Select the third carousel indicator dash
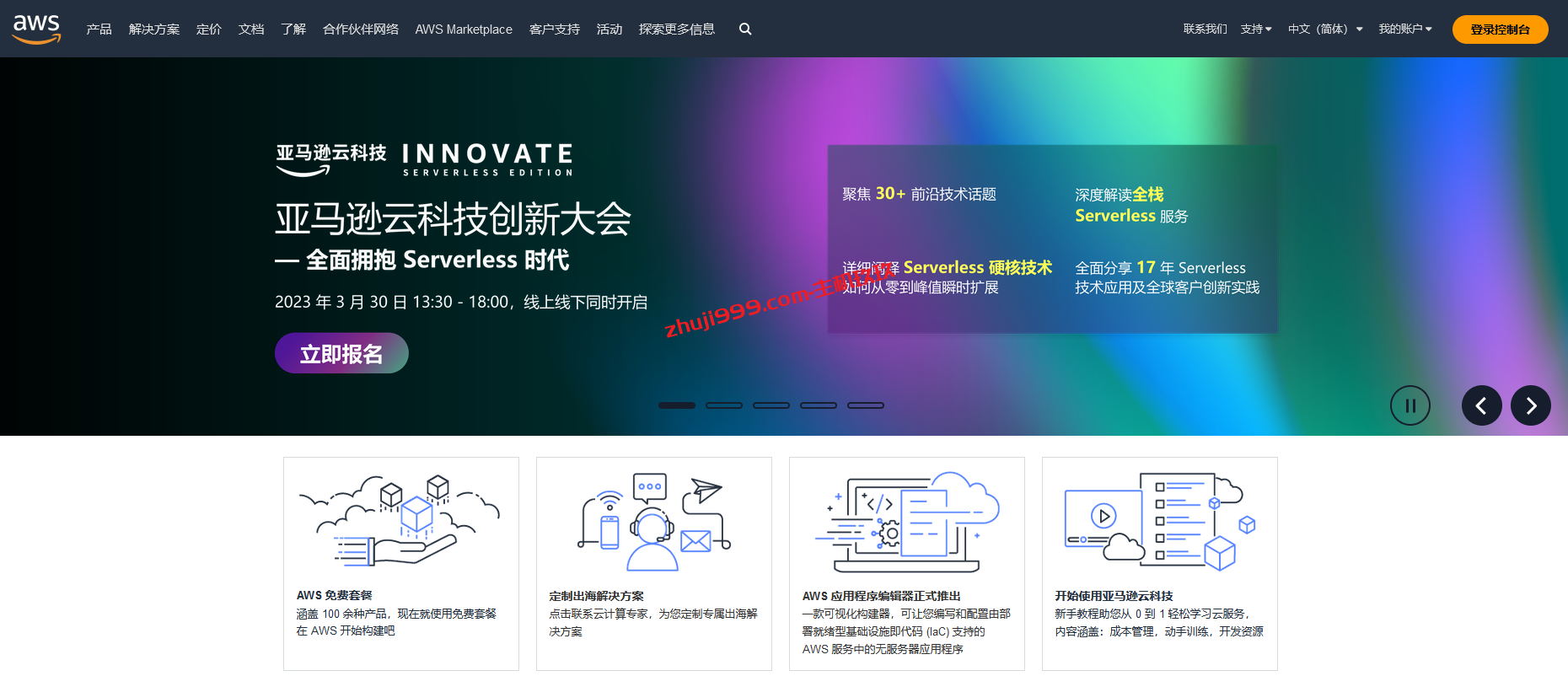1568x676 pixels. coord(771,405)
